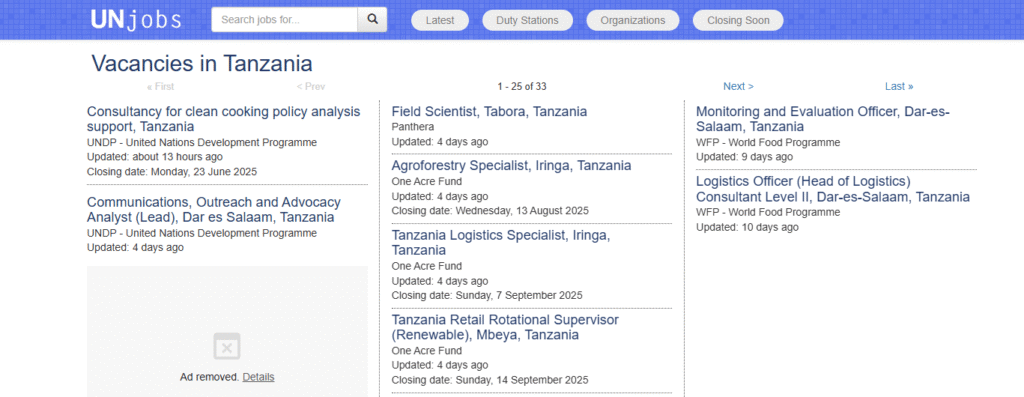Open Consultancy for clean cooking policy job
This screenshot has width=1024, height=397.
coord(223,119)
